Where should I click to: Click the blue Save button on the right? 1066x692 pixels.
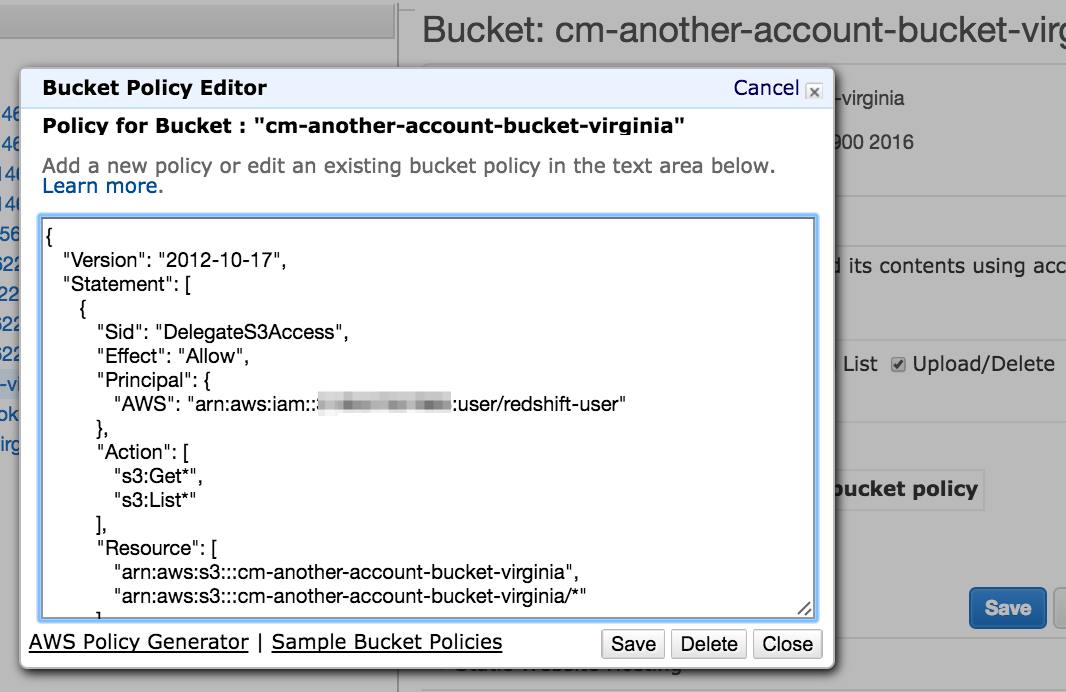point(1007,608)
